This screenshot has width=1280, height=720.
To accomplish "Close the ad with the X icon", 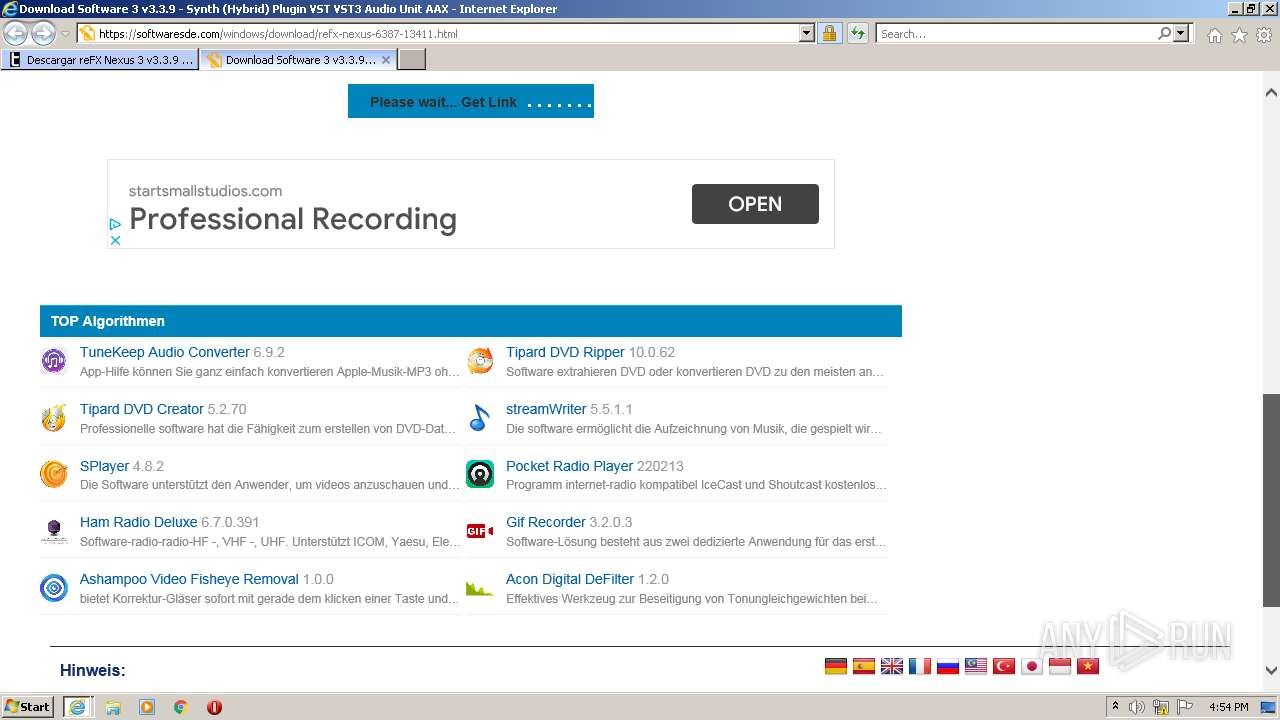I will coord(115,240).
